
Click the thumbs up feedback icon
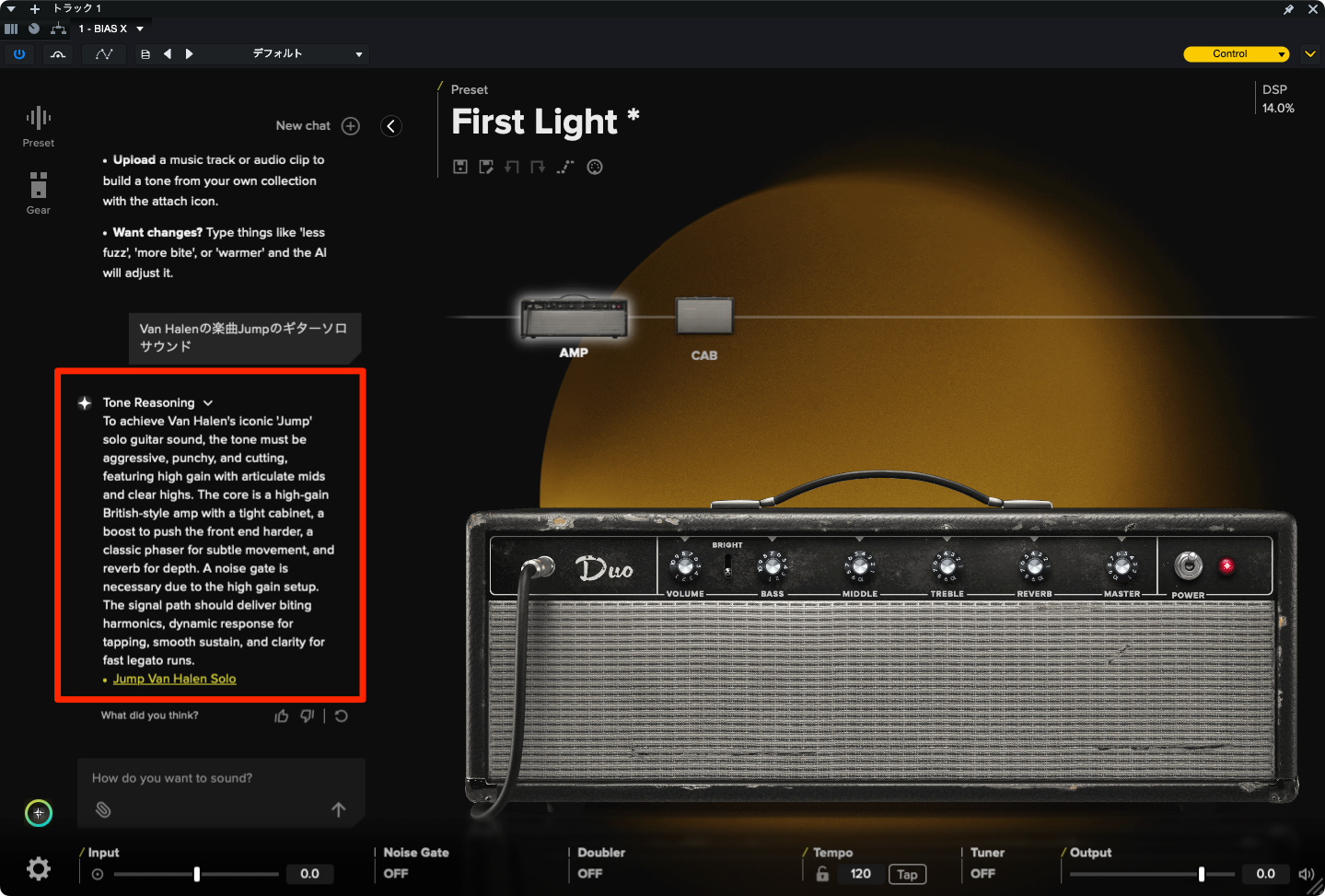pyautogui.click(x=282, y=716)
